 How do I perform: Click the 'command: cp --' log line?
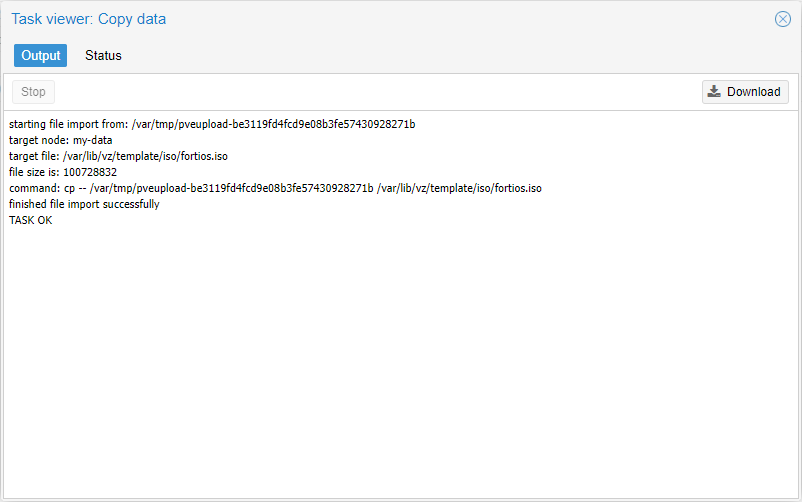coord(275,188)
